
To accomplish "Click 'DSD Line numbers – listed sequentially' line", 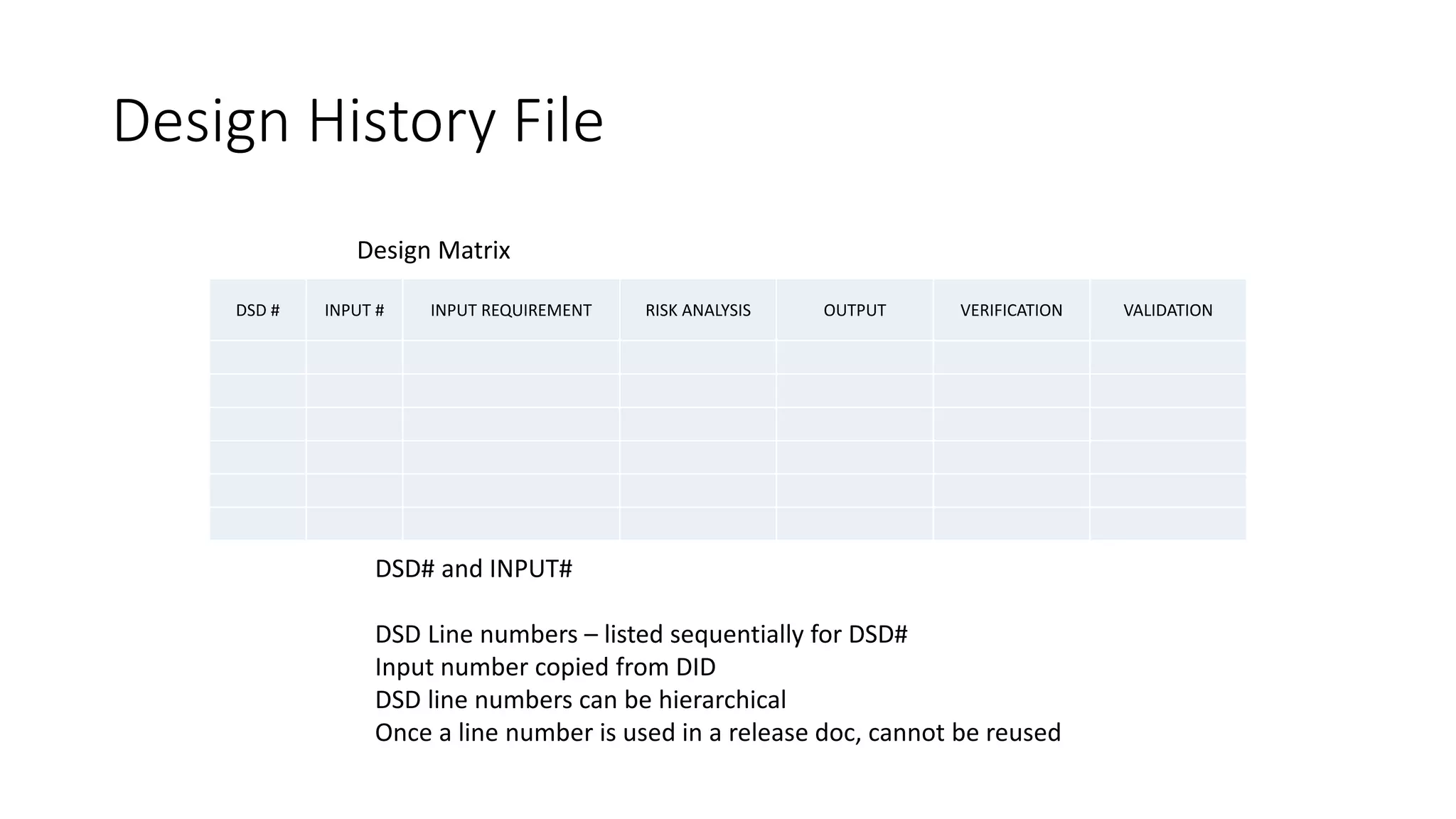I will (641, 634).
